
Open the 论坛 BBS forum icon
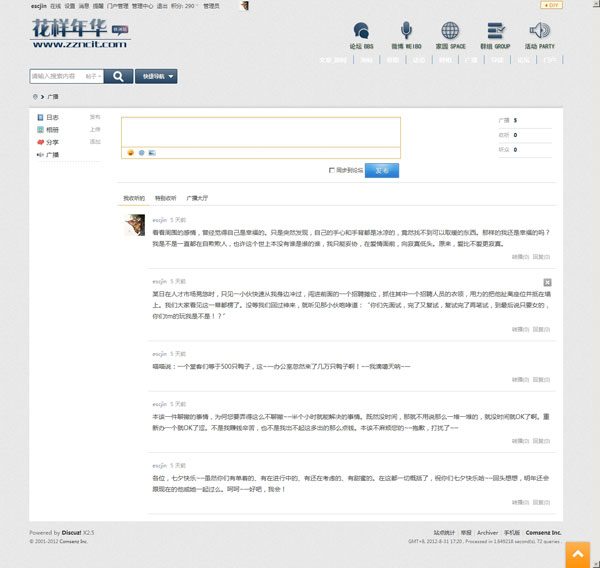(x=362, y=31)
